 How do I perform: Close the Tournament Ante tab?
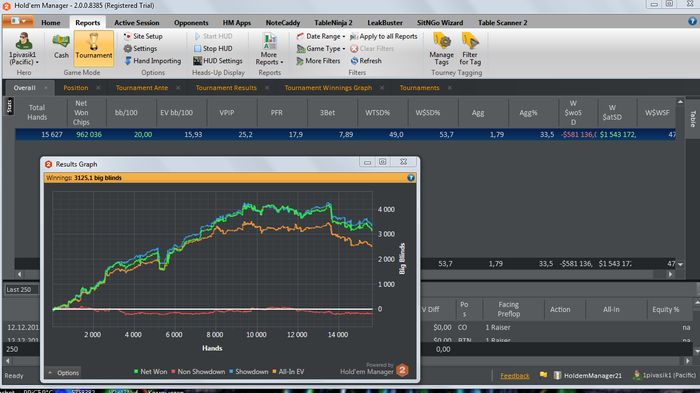tap(178, 88)
